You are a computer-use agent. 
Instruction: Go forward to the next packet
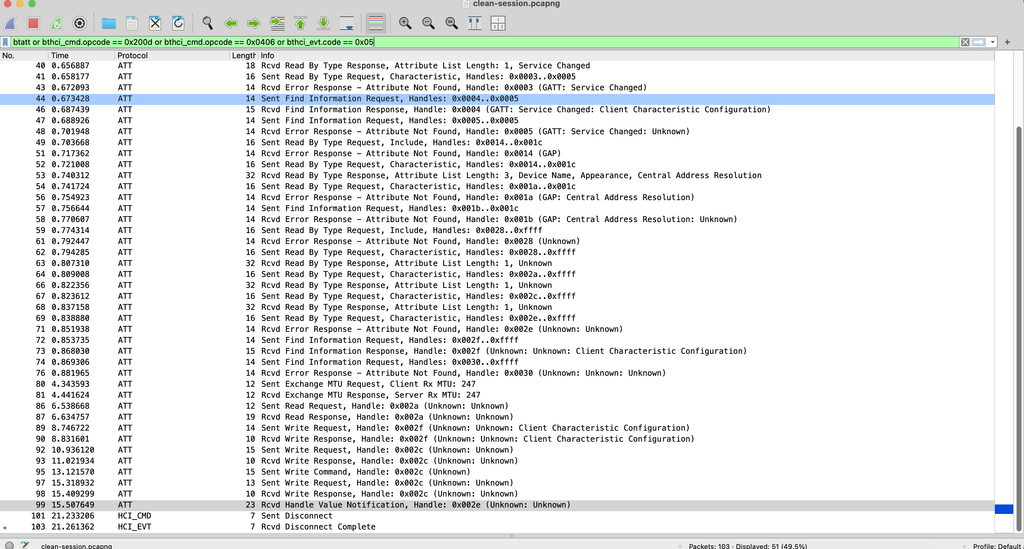tap(253, 24)
